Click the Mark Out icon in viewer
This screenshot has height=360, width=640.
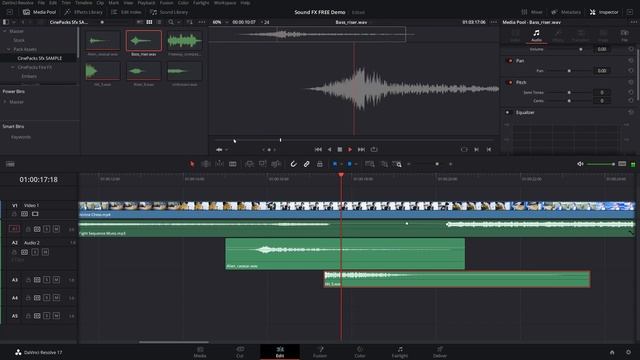tap(489, 150)
